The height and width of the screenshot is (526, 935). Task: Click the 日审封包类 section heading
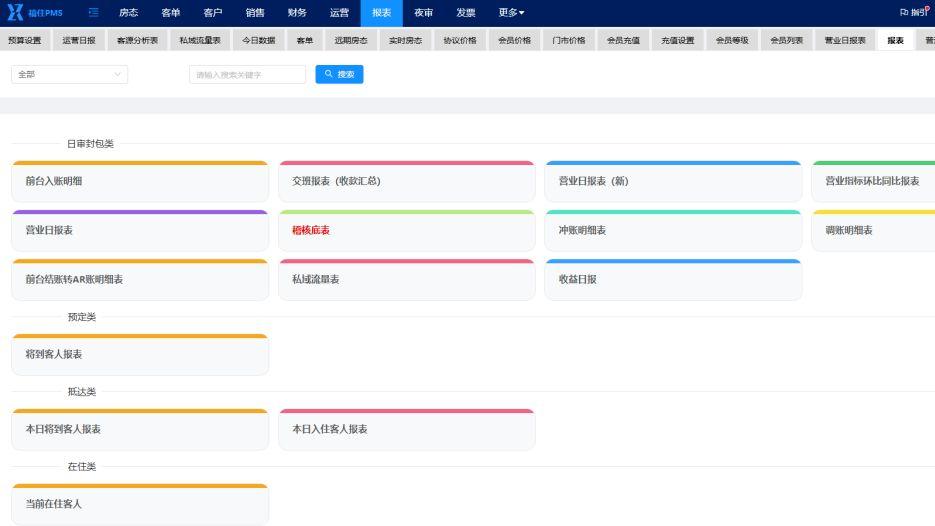point(90,144)
